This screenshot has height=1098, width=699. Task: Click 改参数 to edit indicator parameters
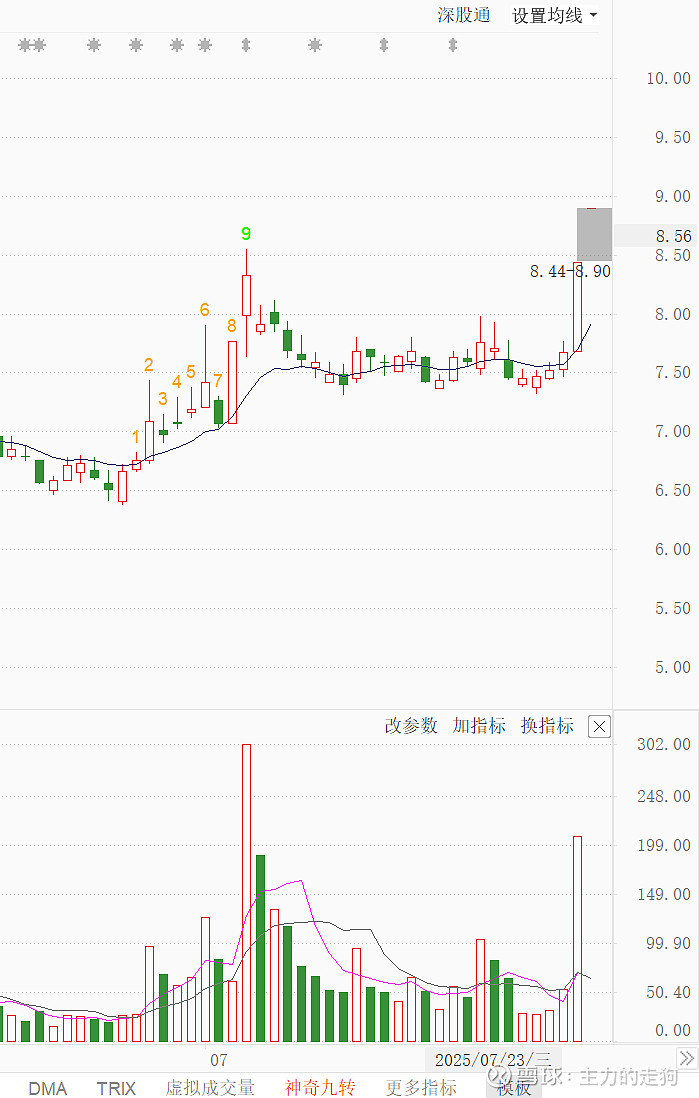point(410,725)
